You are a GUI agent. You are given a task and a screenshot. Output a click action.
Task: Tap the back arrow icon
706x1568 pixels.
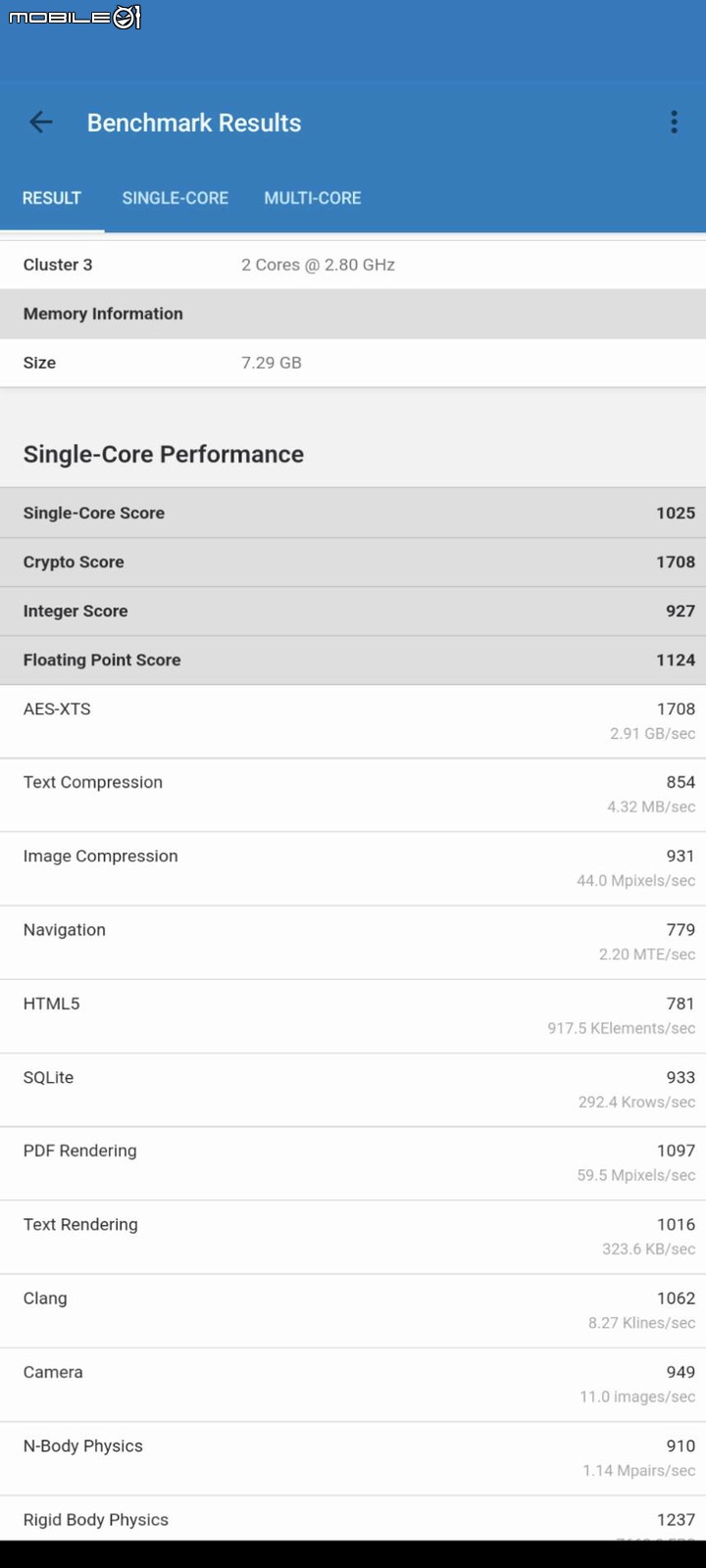click(x=41, y=122)
